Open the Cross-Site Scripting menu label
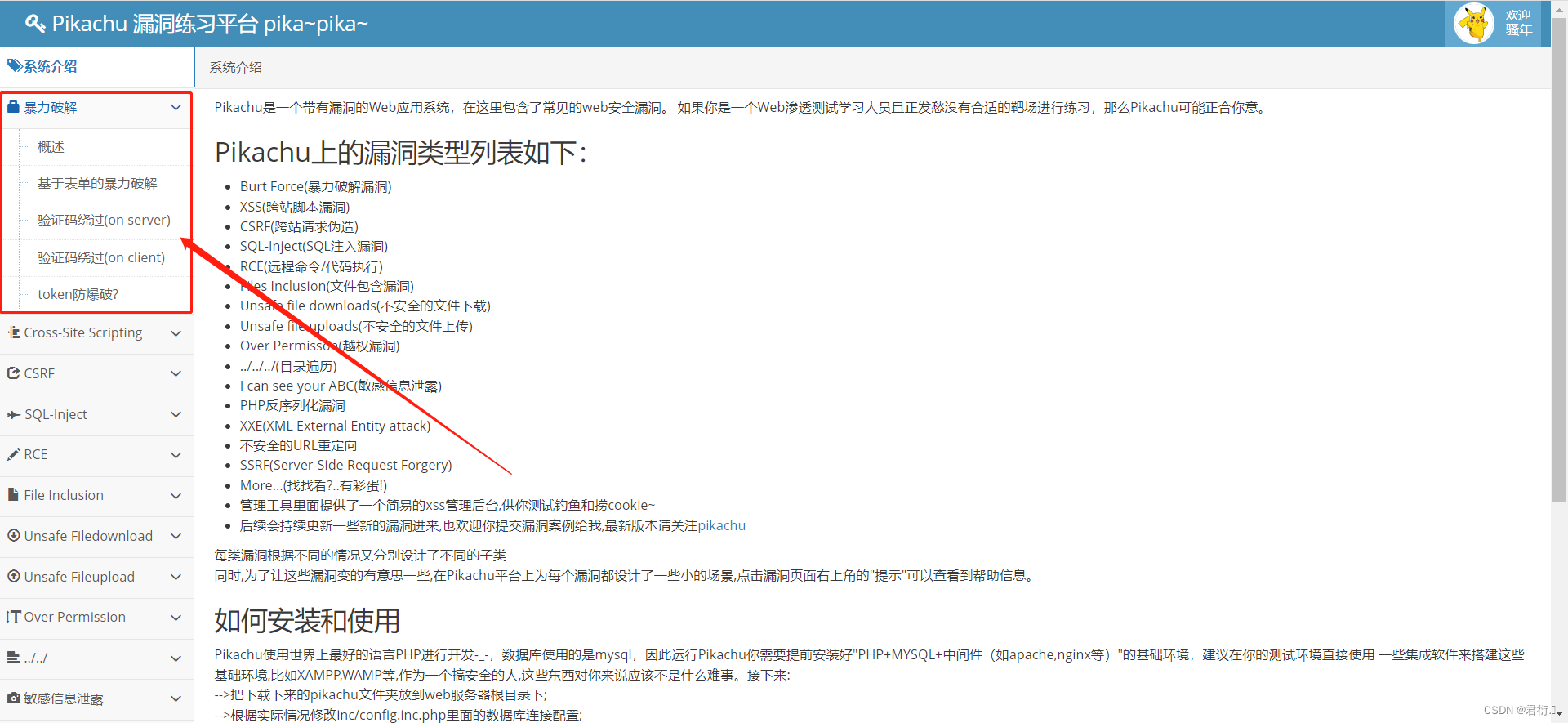 pos(82,333)
